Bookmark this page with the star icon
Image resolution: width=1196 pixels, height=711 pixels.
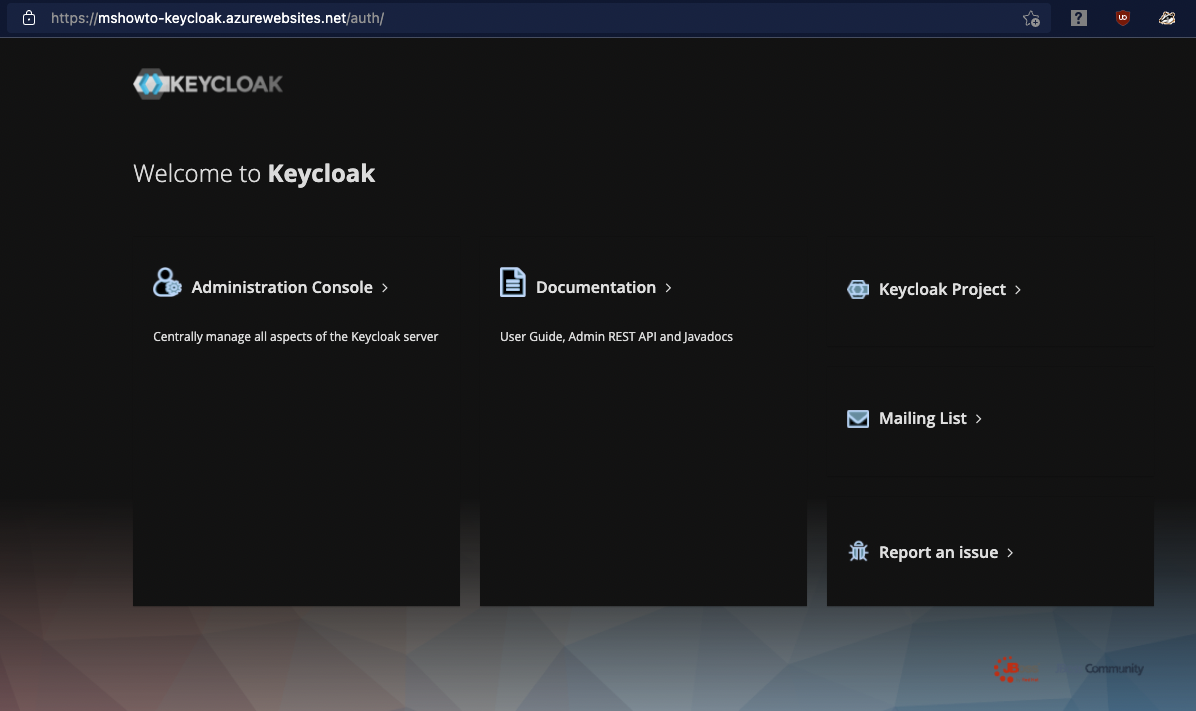point(1031,18)
